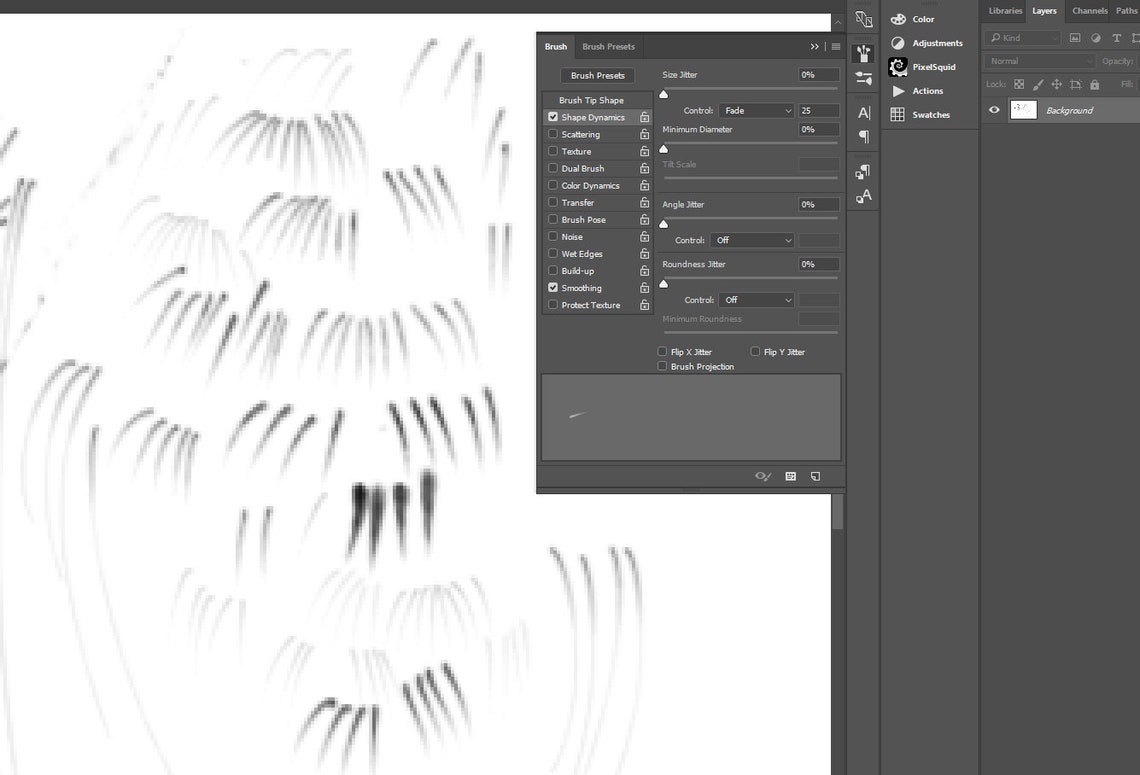Check the Flip X Jitter option
Screen dimensions: 1140x775
(x=662, y=352)
